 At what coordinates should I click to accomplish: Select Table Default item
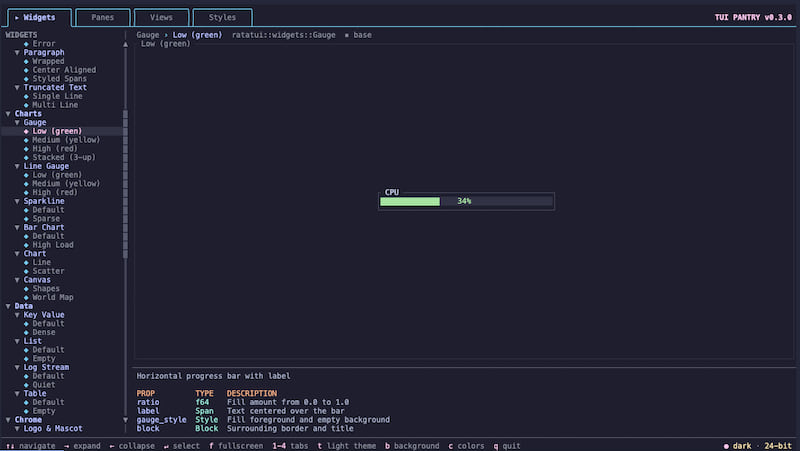[x=48, y=403]
